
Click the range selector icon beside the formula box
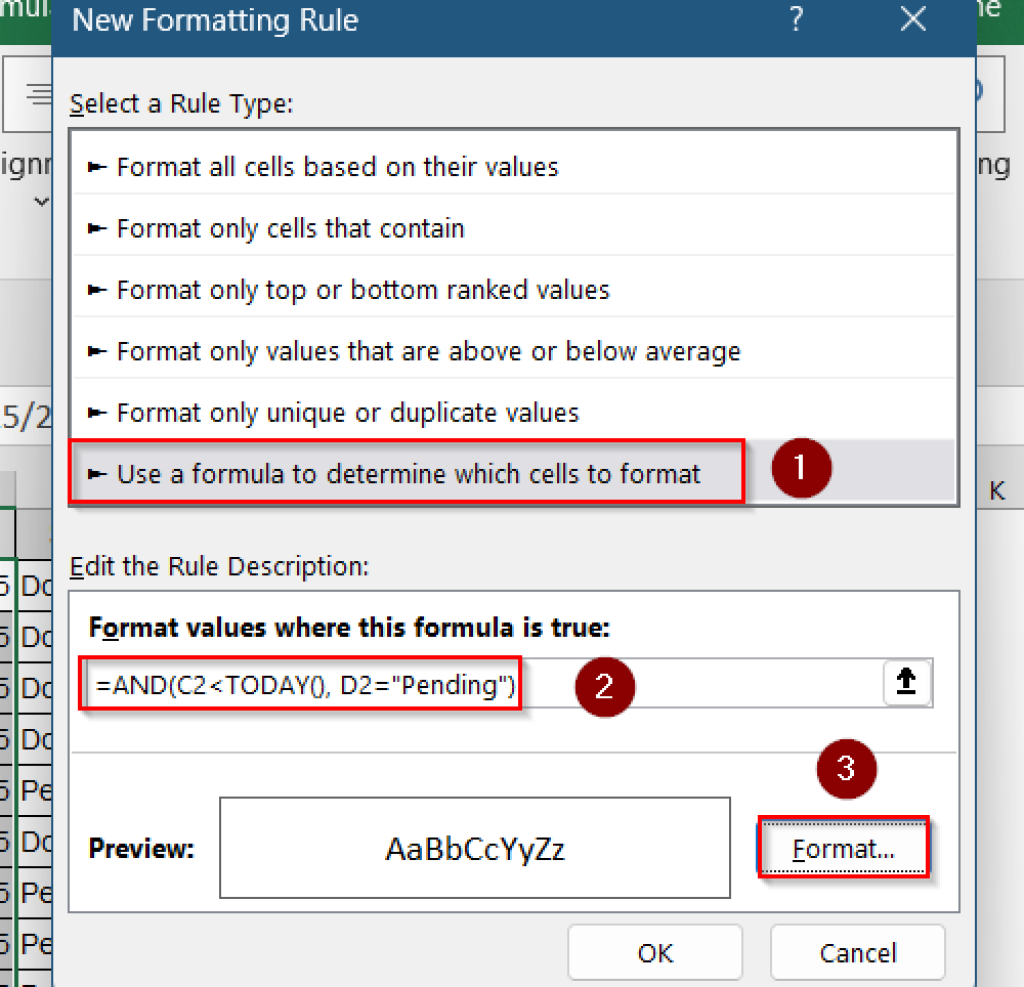tap(906, 682)
